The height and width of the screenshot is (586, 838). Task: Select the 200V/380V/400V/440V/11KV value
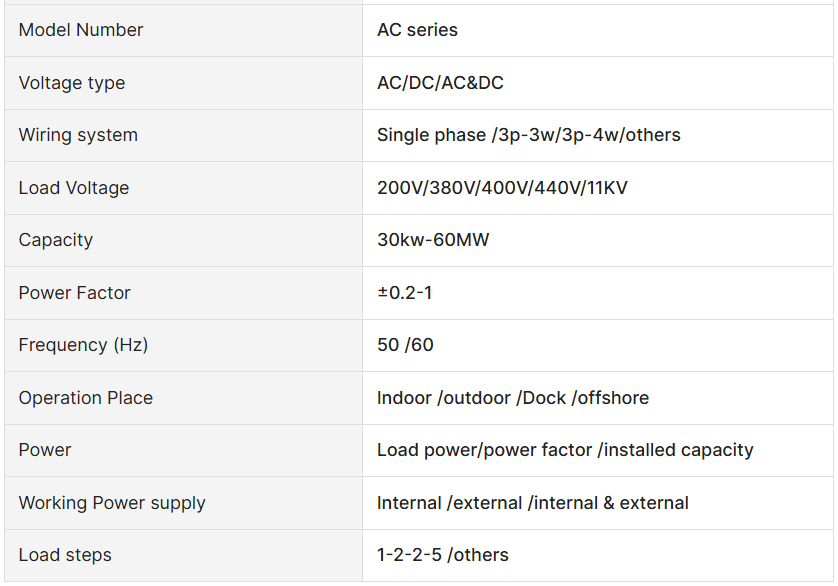coord(502,188)
